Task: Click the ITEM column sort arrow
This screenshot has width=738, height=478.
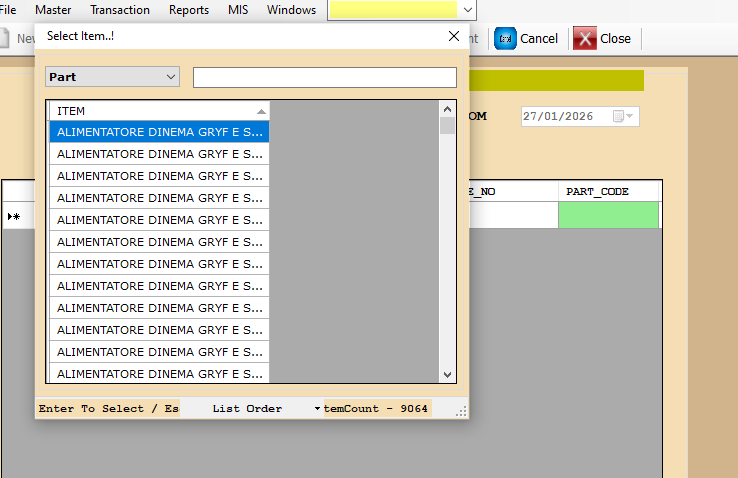Action: [x=261, y=111]
